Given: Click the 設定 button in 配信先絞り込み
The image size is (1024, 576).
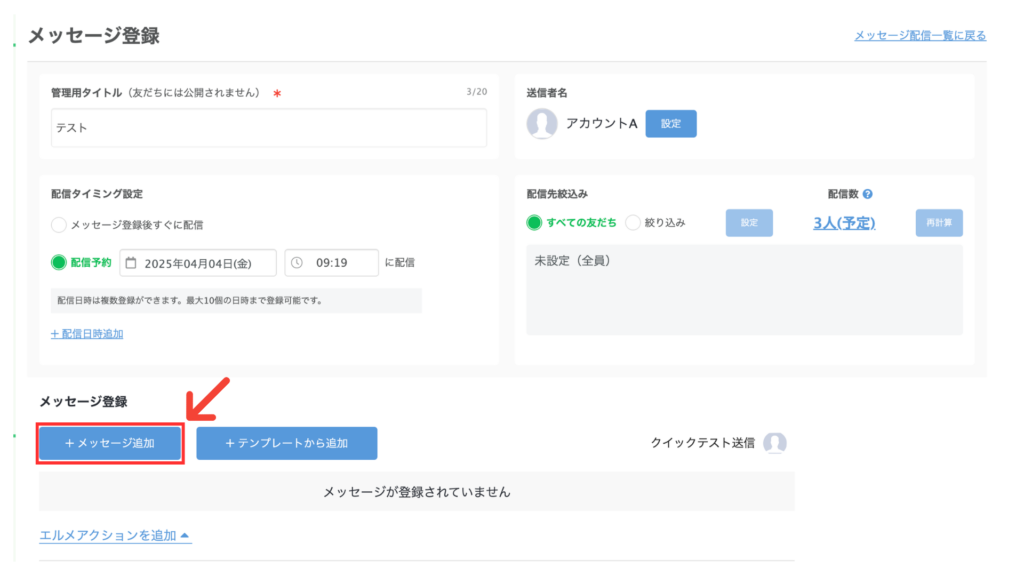Looking at the screenshot, I should pyautogui.click(x=749, y=223).
